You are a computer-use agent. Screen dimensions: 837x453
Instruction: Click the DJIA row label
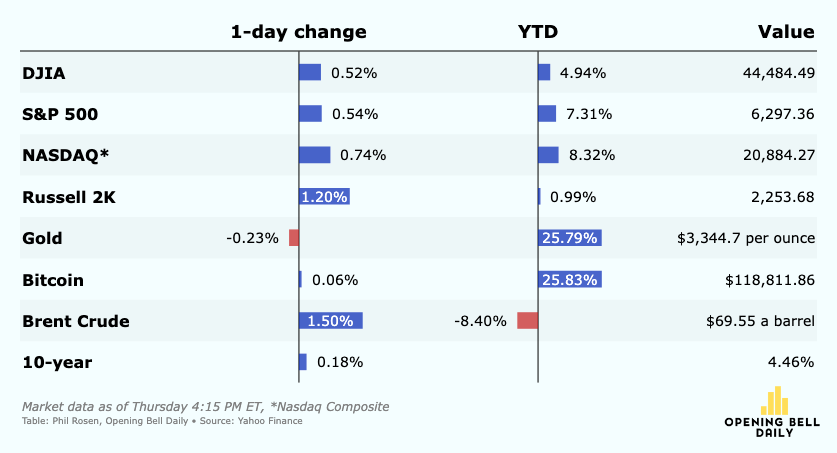tap(44, 73)
